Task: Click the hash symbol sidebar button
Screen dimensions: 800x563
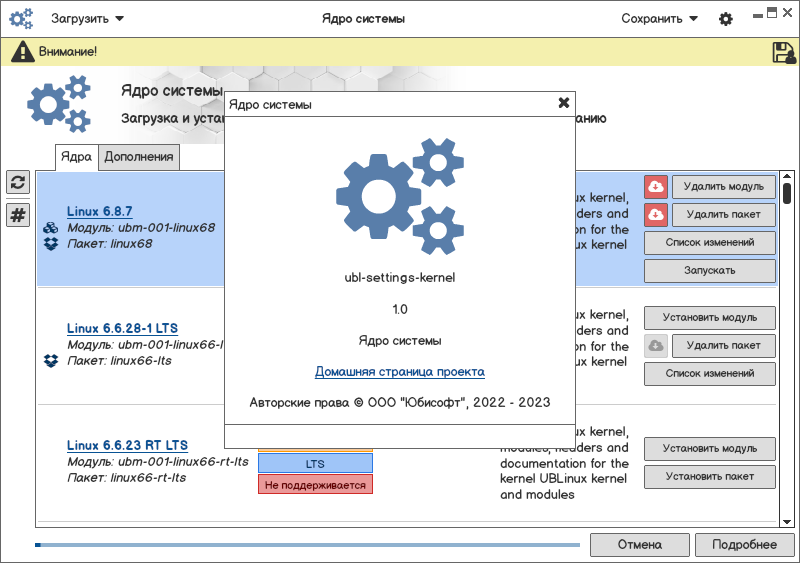Action: coord(18,215)
